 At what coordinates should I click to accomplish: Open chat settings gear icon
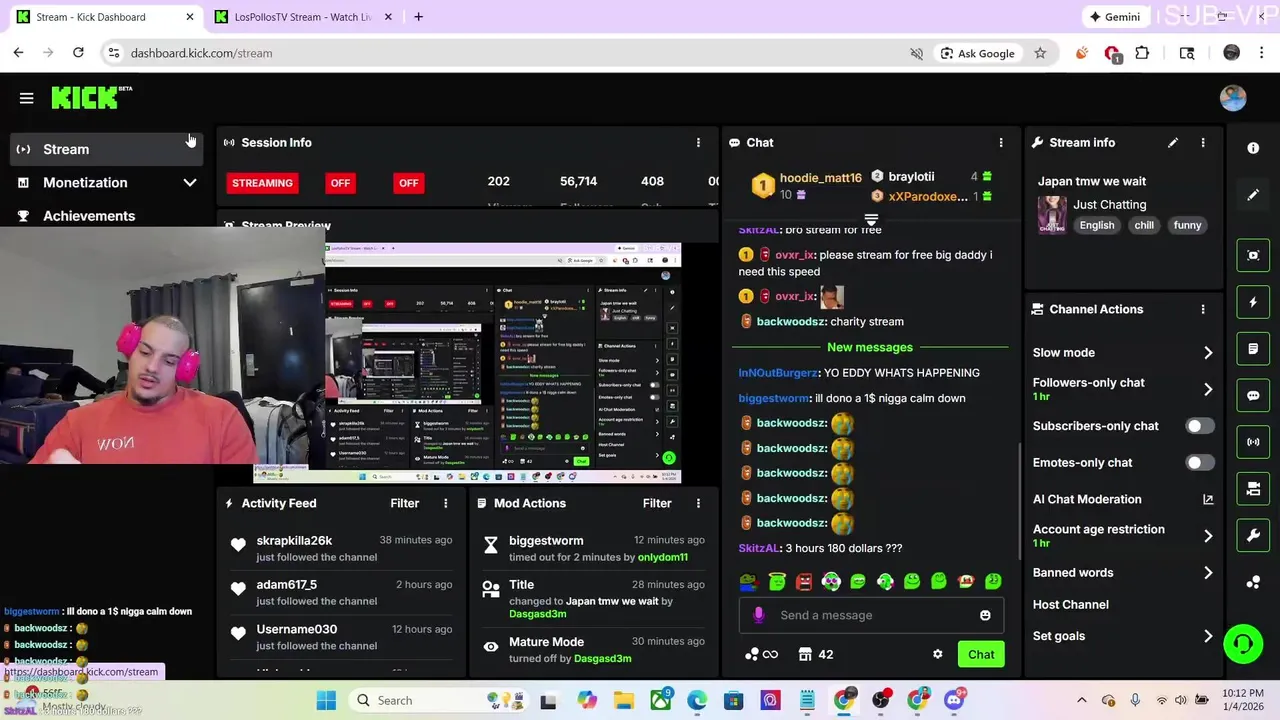(x=937, y=654)
